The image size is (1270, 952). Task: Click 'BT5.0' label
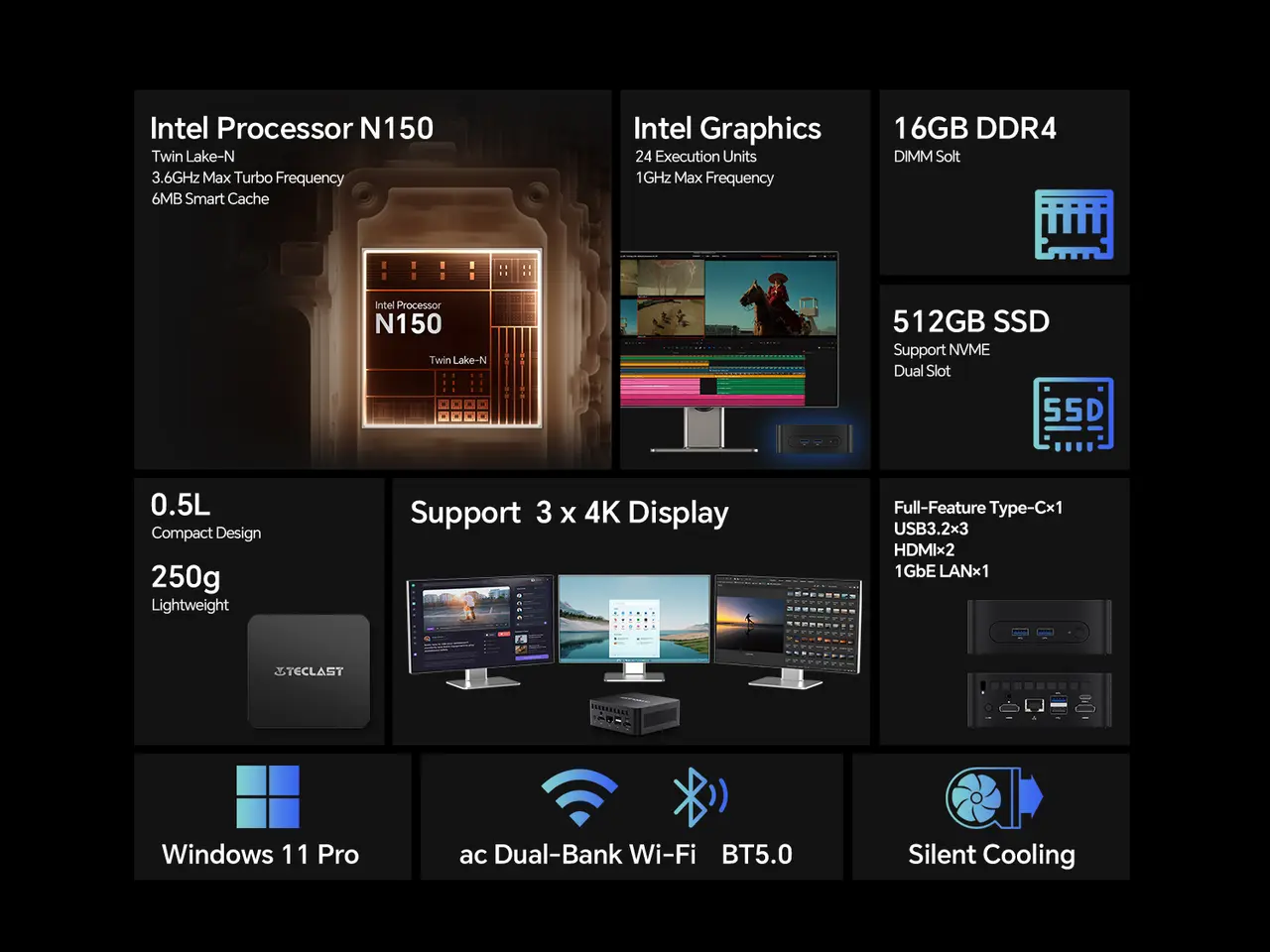pyautogui.click(x=757, y=855)
